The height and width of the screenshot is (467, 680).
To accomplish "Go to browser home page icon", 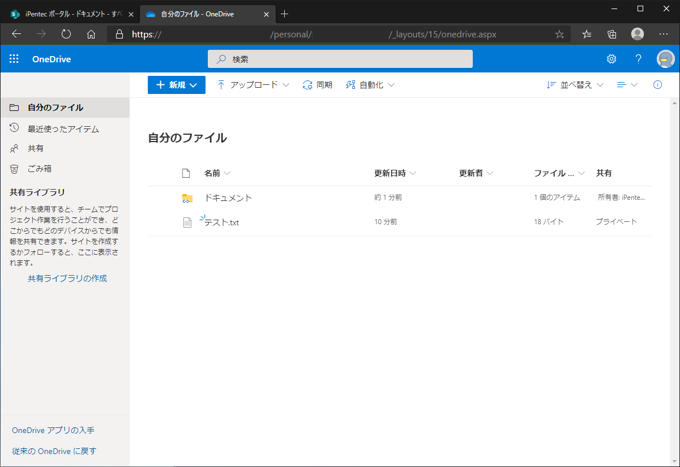I will pyautogui.click(x=91, y=34).
